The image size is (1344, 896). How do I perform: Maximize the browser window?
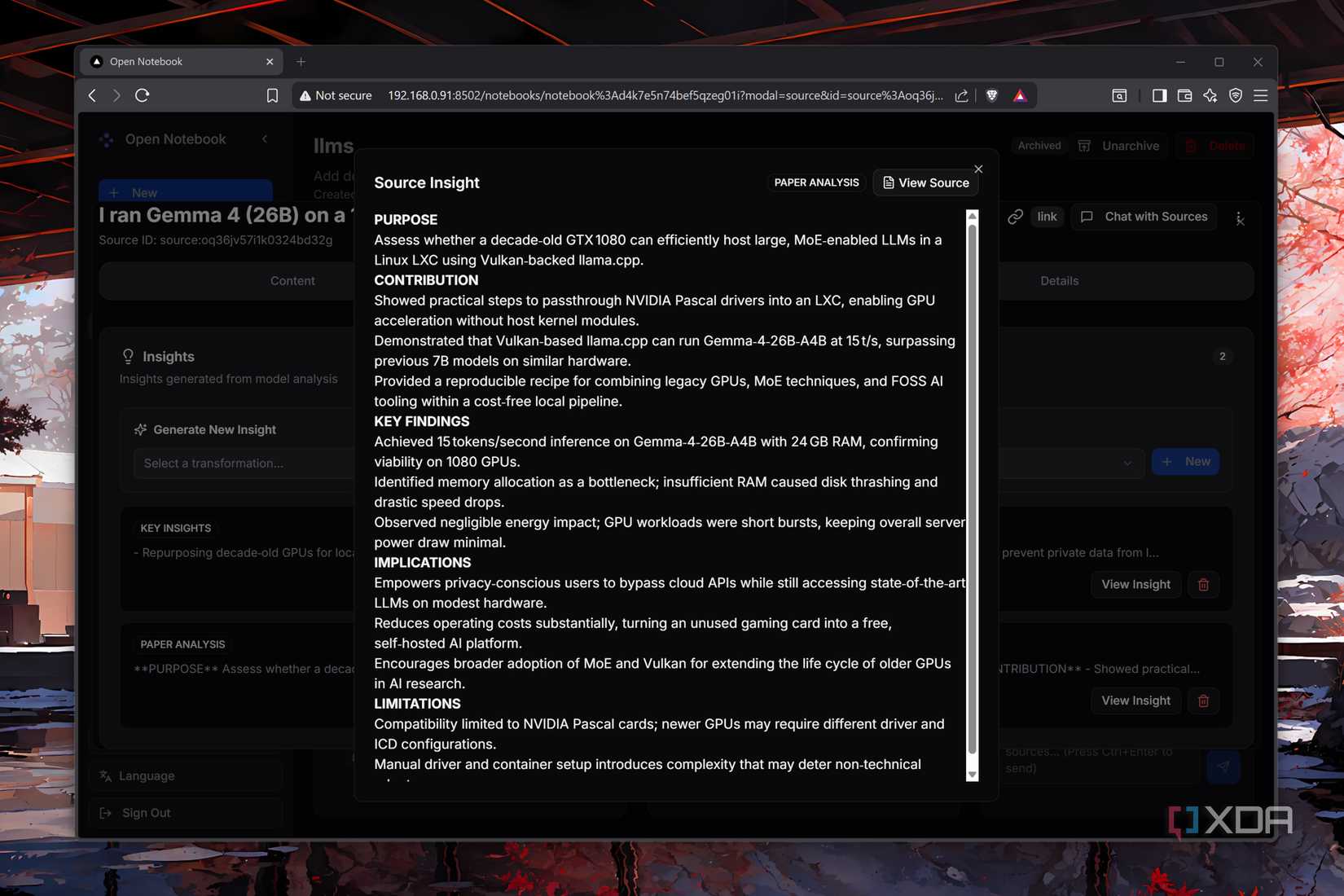[1219, 61]
